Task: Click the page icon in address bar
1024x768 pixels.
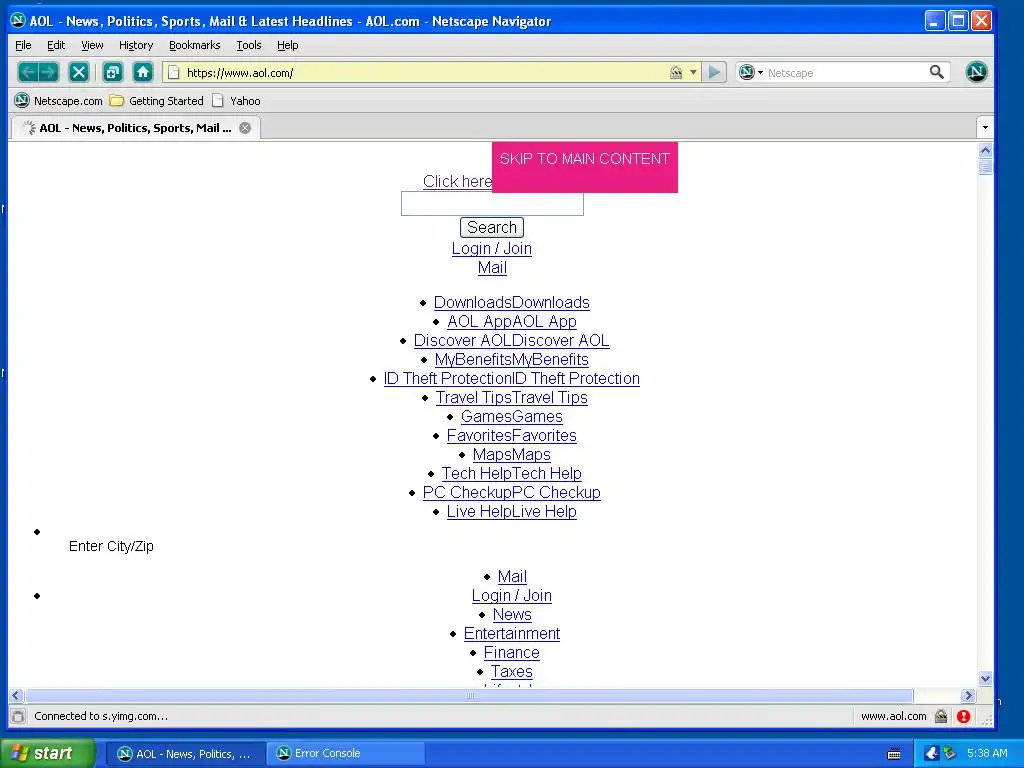Action: (x=174, y=72)
